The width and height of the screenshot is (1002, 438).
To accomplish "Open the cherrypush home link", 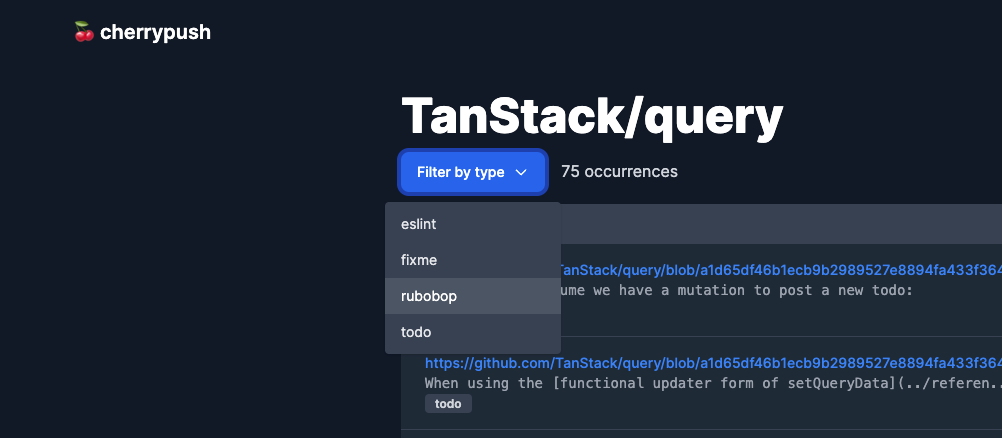I will point(142,32).
